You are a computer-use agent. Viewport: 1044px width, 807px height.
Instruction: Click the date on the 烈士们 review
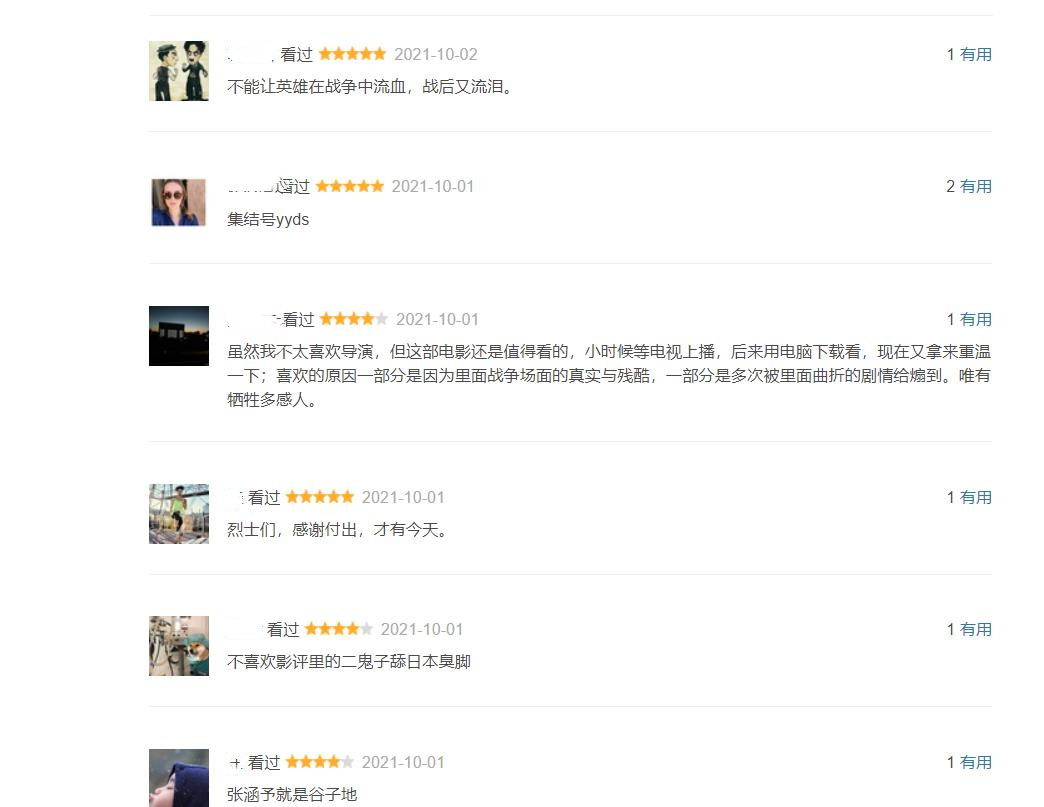click(403, 496)
